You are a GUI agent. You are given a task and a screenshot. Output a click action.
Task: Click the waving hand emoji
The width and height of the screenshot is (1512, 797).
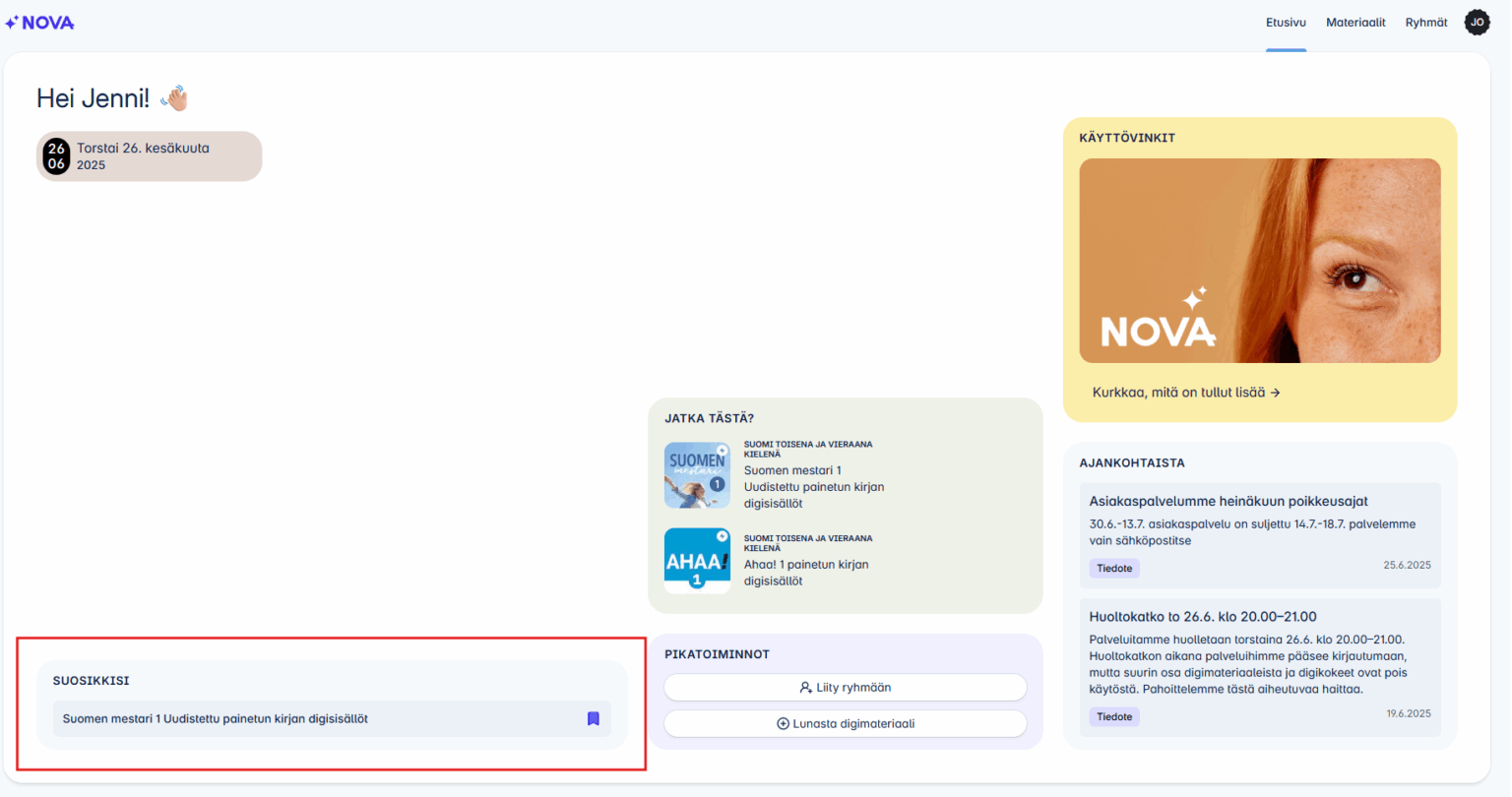174,98
